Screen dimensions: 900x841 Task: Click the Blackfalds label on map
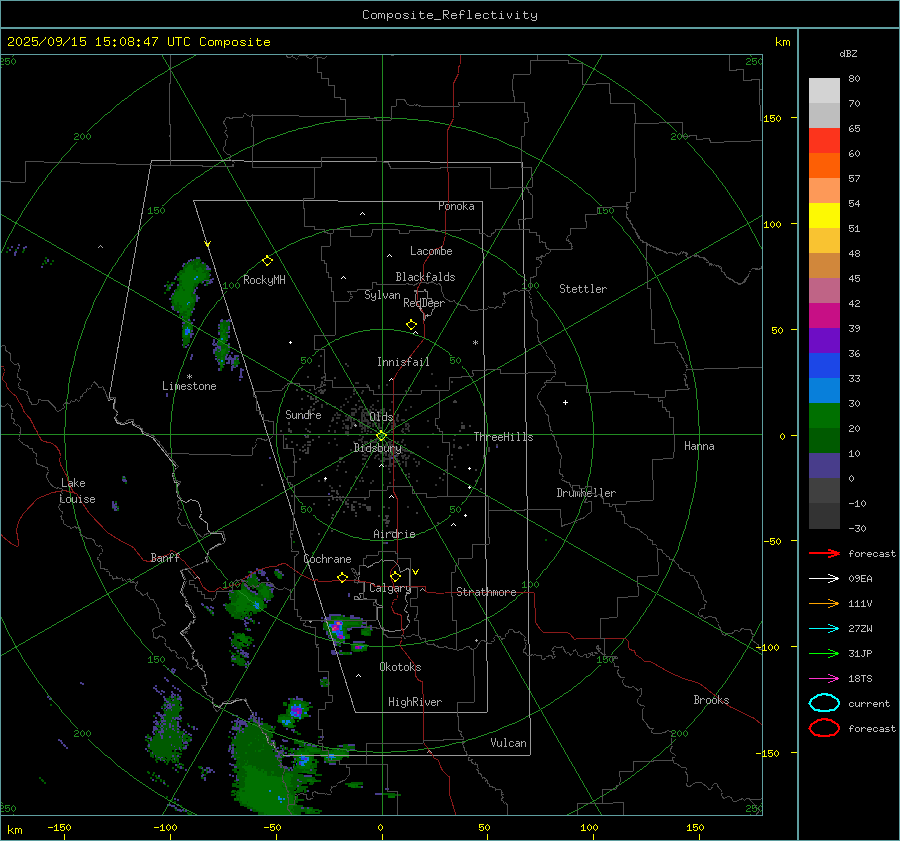pyautogui.click(x=425, y=277)
